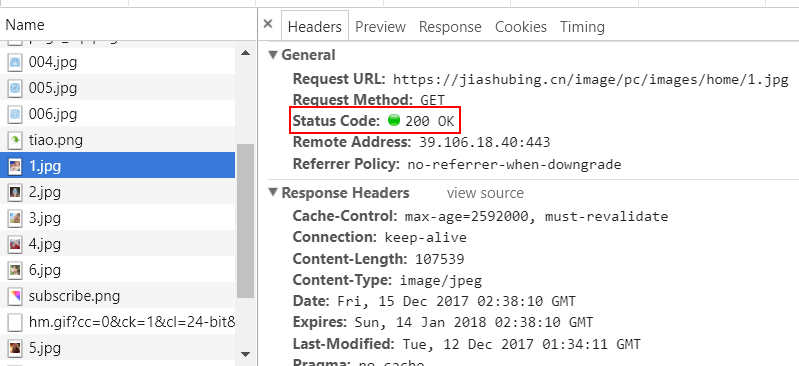Click the 2.jpg image thumbnail icon
The width and height of the screenshot is (799, 366).
coord(15,192)
